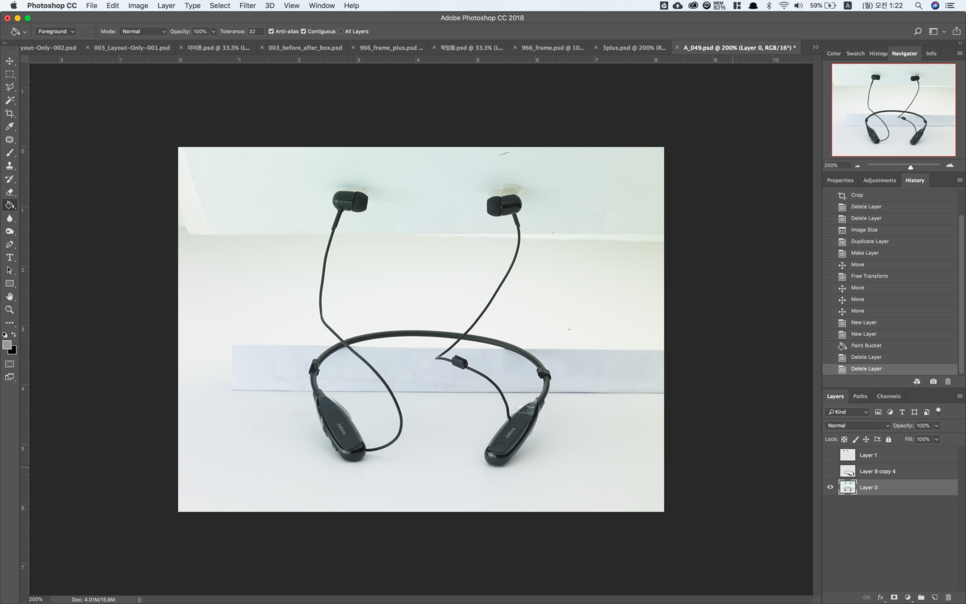Image resolution: width=966 pixels, height=604 pixels.
Task: Create a new layer
Action: coord(935,597)
